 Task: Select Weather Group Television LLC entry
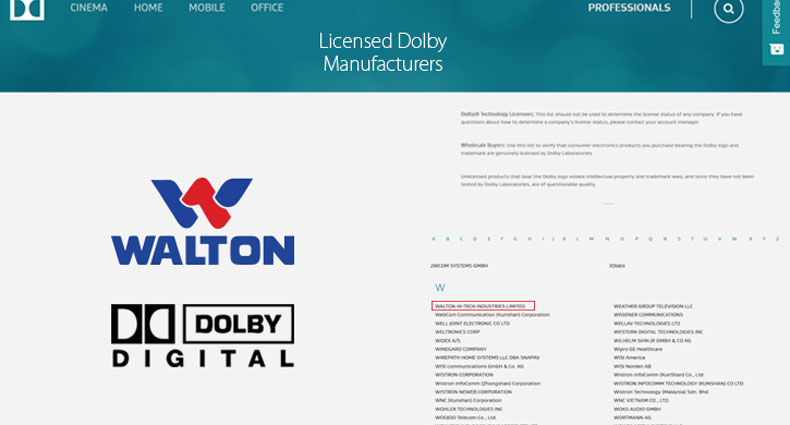tap(653, 306)
